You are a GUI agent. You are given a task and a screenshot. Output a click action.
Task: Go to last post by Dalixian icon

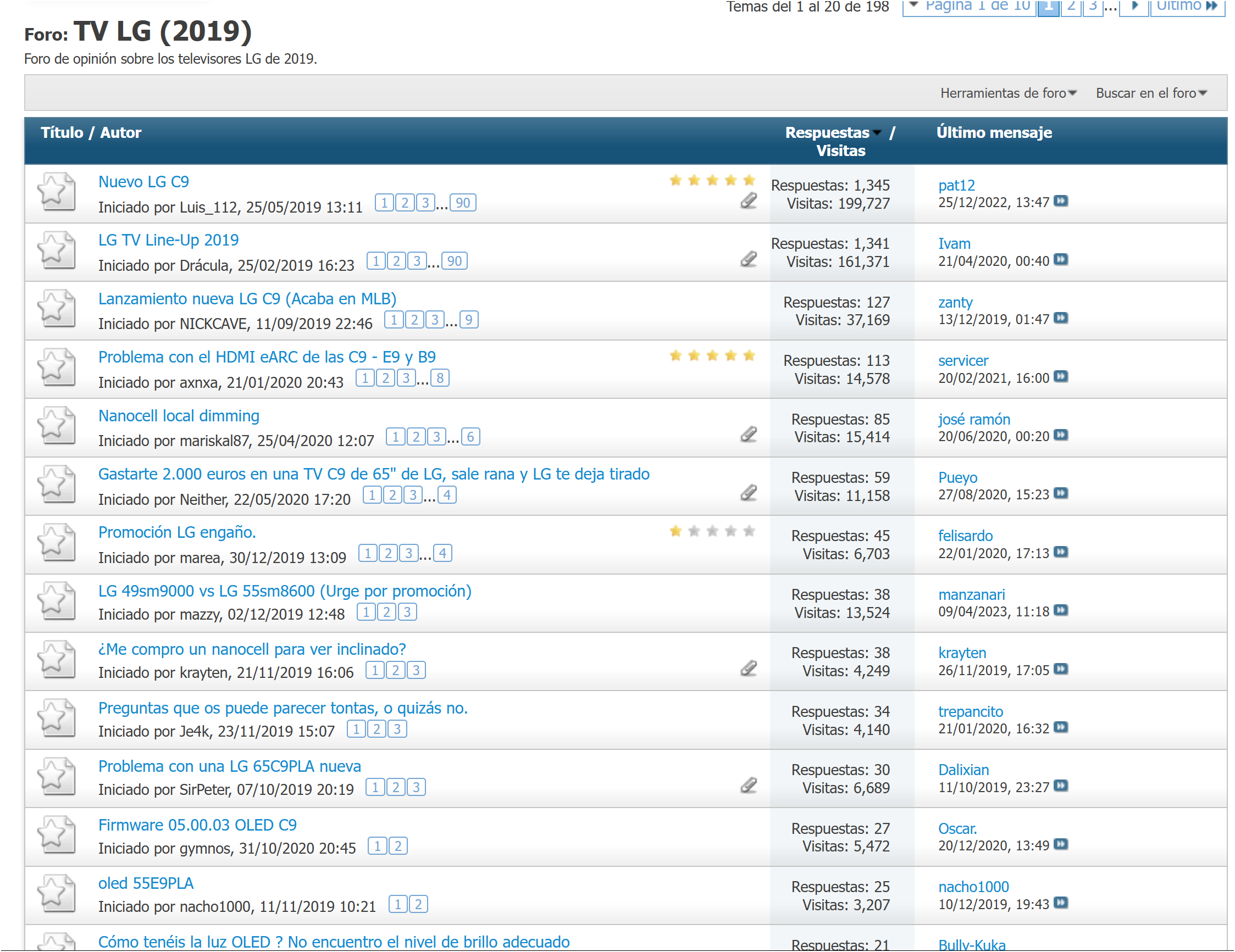pyautogui.click(x=1061, y=786)
